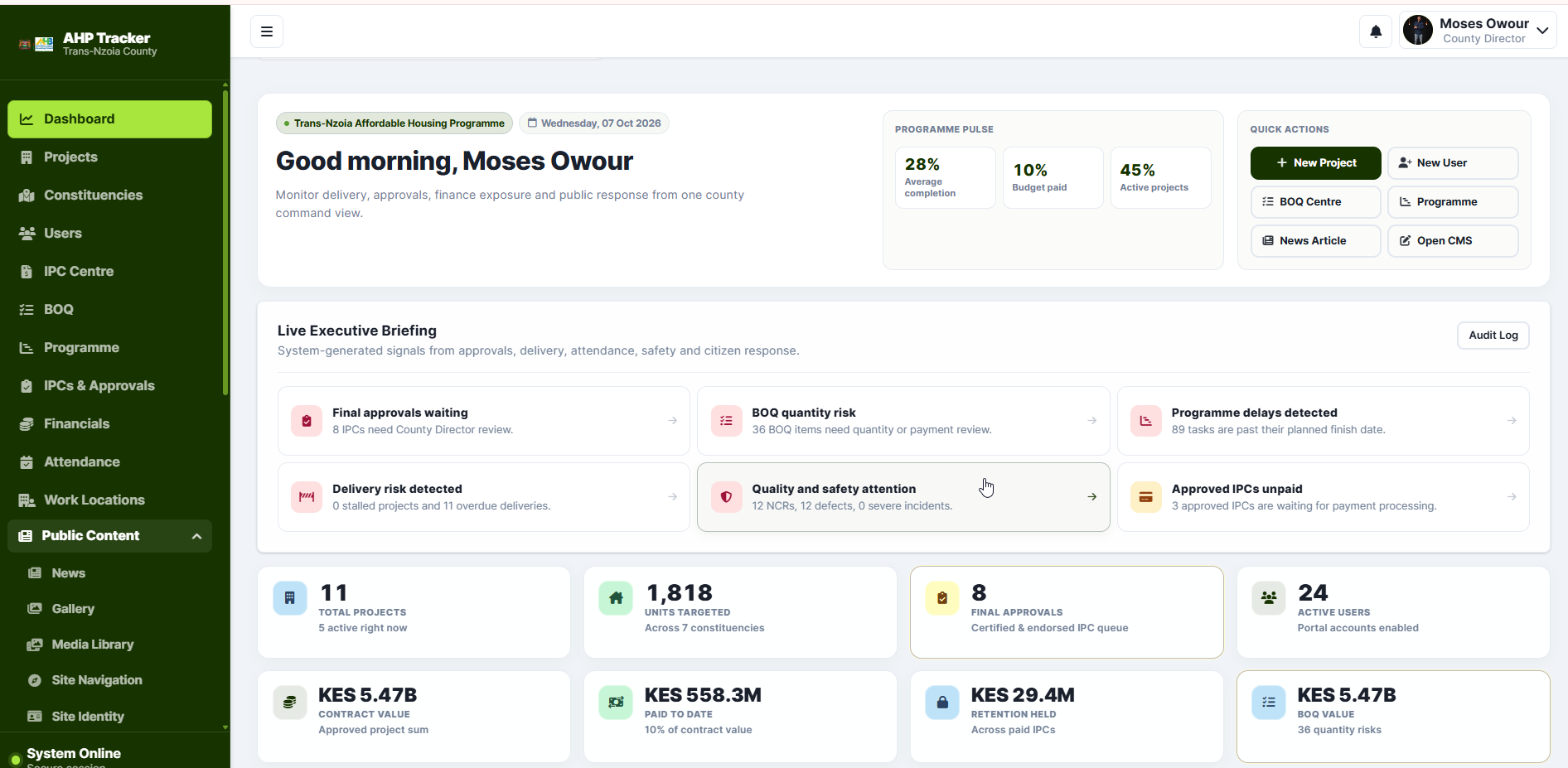Click the News newspaper icon in sidebar
Screen dimensions: 1568x768
click(x=35, y=573)
